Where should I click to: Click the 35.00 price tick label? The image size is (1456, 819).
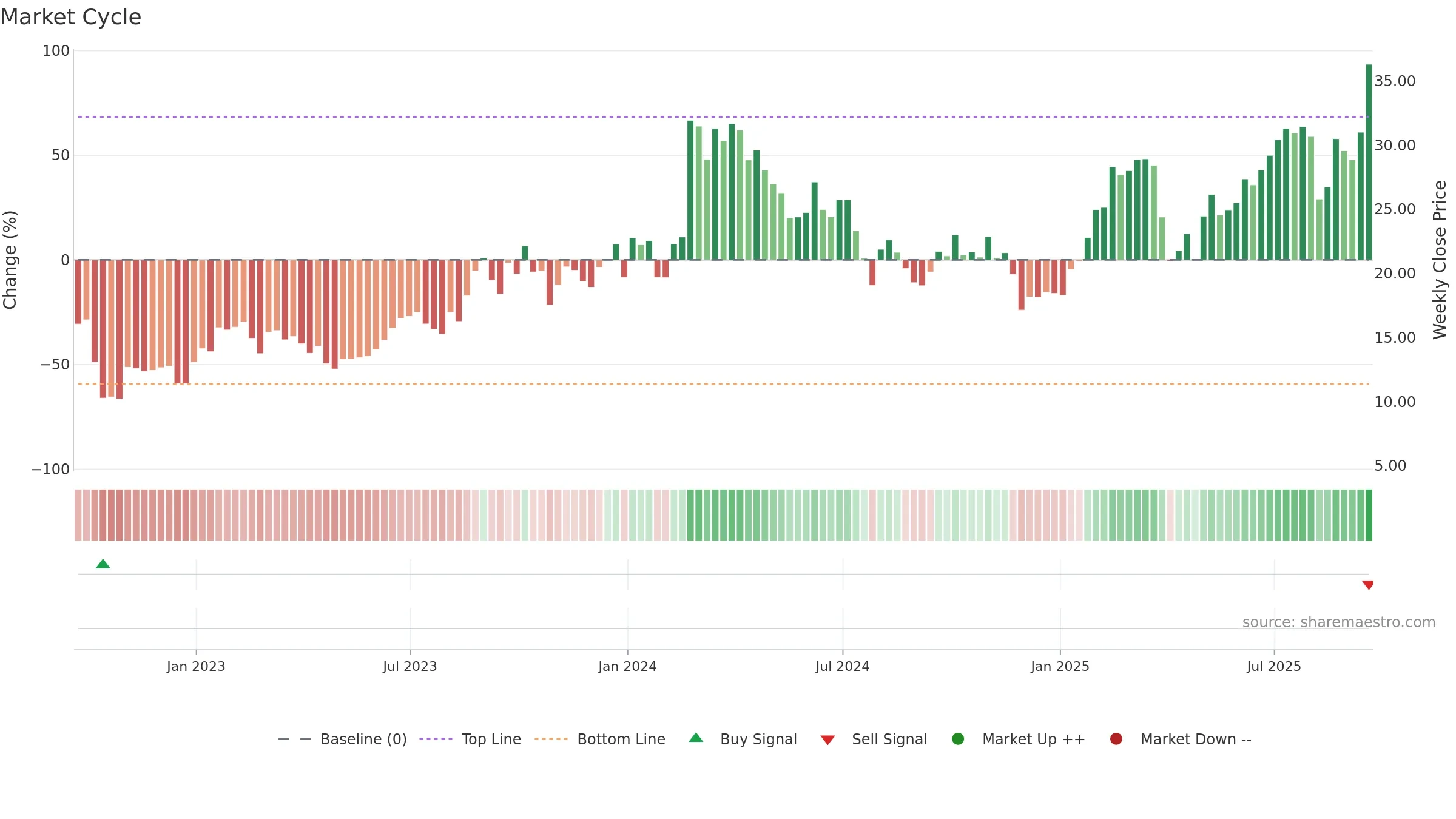[x=1395, y=81]
